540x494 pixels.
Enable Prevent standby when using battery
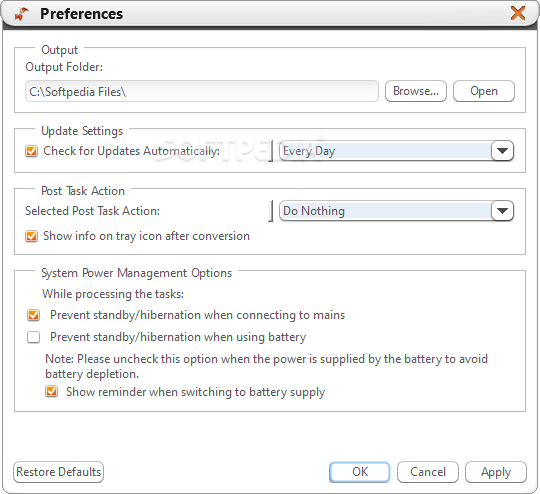34,337
